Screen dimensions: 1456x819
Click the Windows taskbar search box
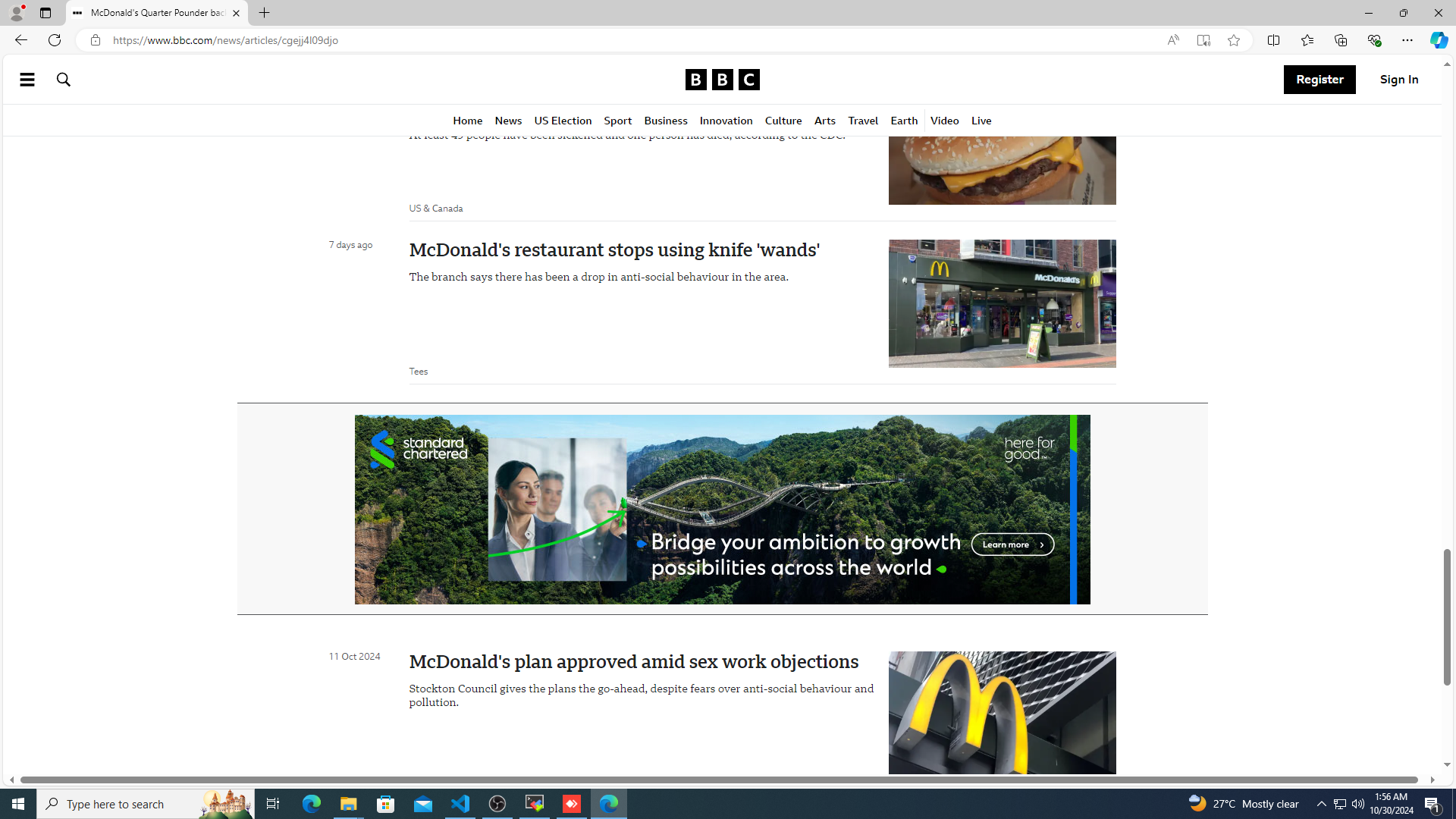coord(144,804)
